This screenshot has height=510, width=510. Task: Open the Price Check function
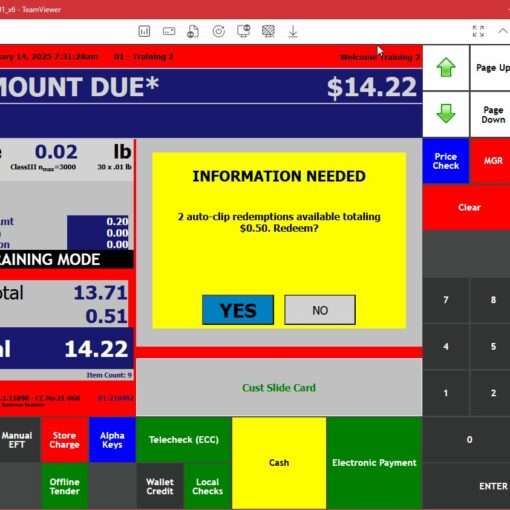pos(446,161)
